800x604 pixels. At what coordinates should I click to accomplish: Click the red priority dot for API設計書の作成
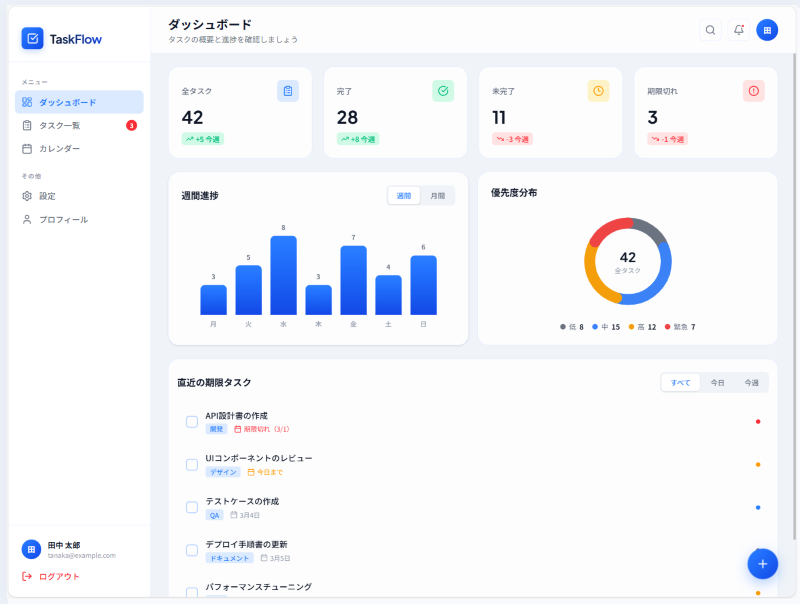(x=758, y=421)
